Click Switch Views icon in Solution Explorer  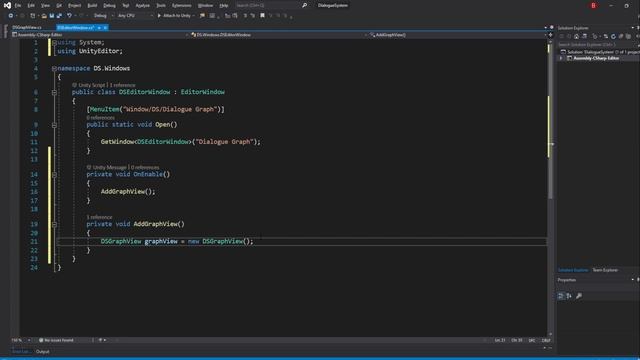click(584, 36)
